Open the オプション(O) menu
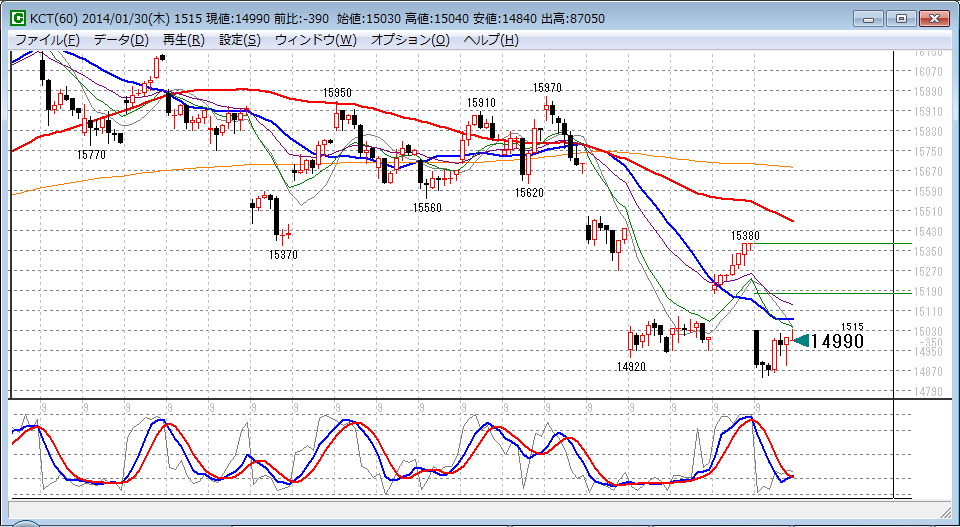Screen dimensions: 960x527 coord(410,40)
